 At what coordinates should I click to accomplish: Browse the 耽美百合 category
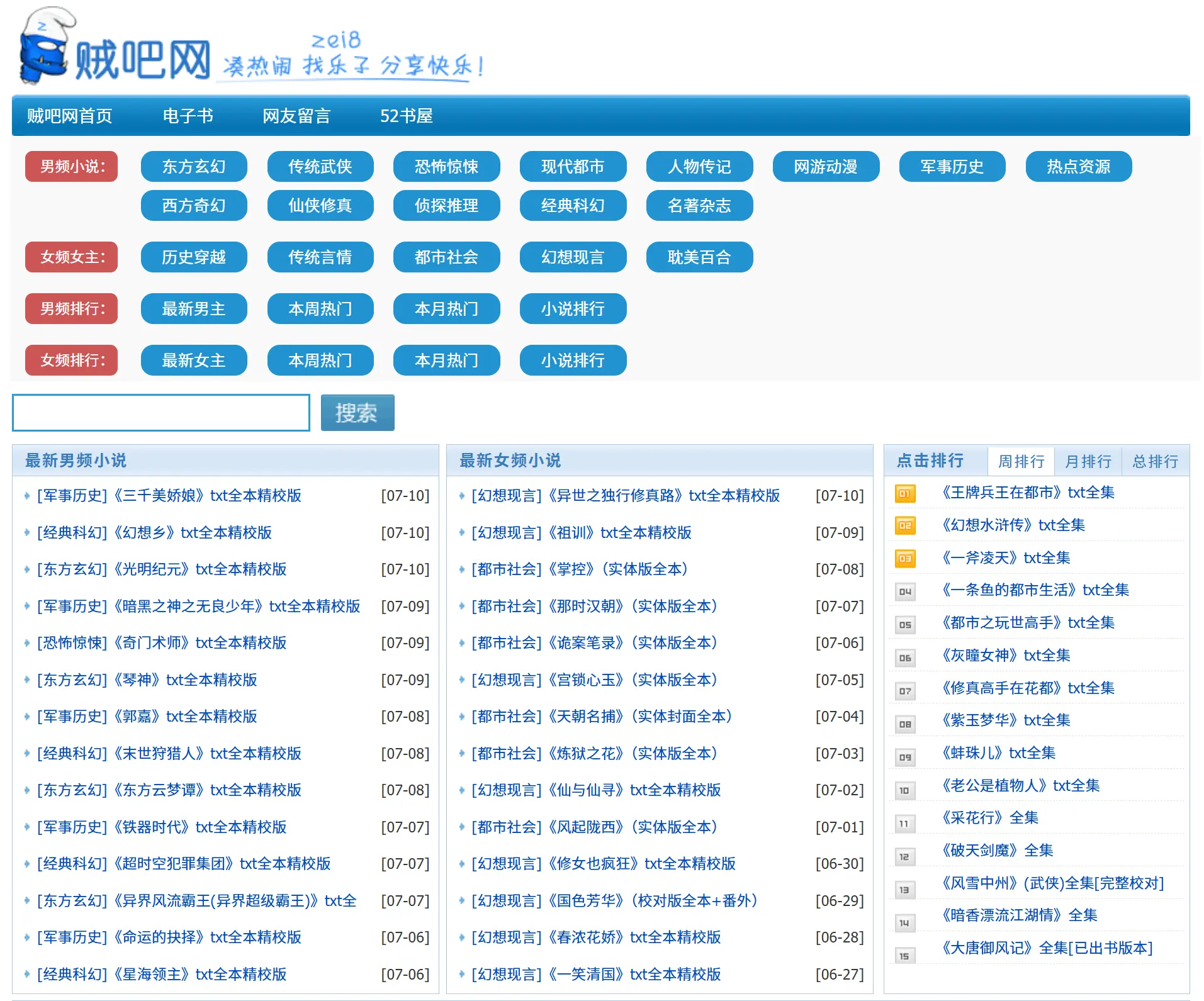pos(699,257)
